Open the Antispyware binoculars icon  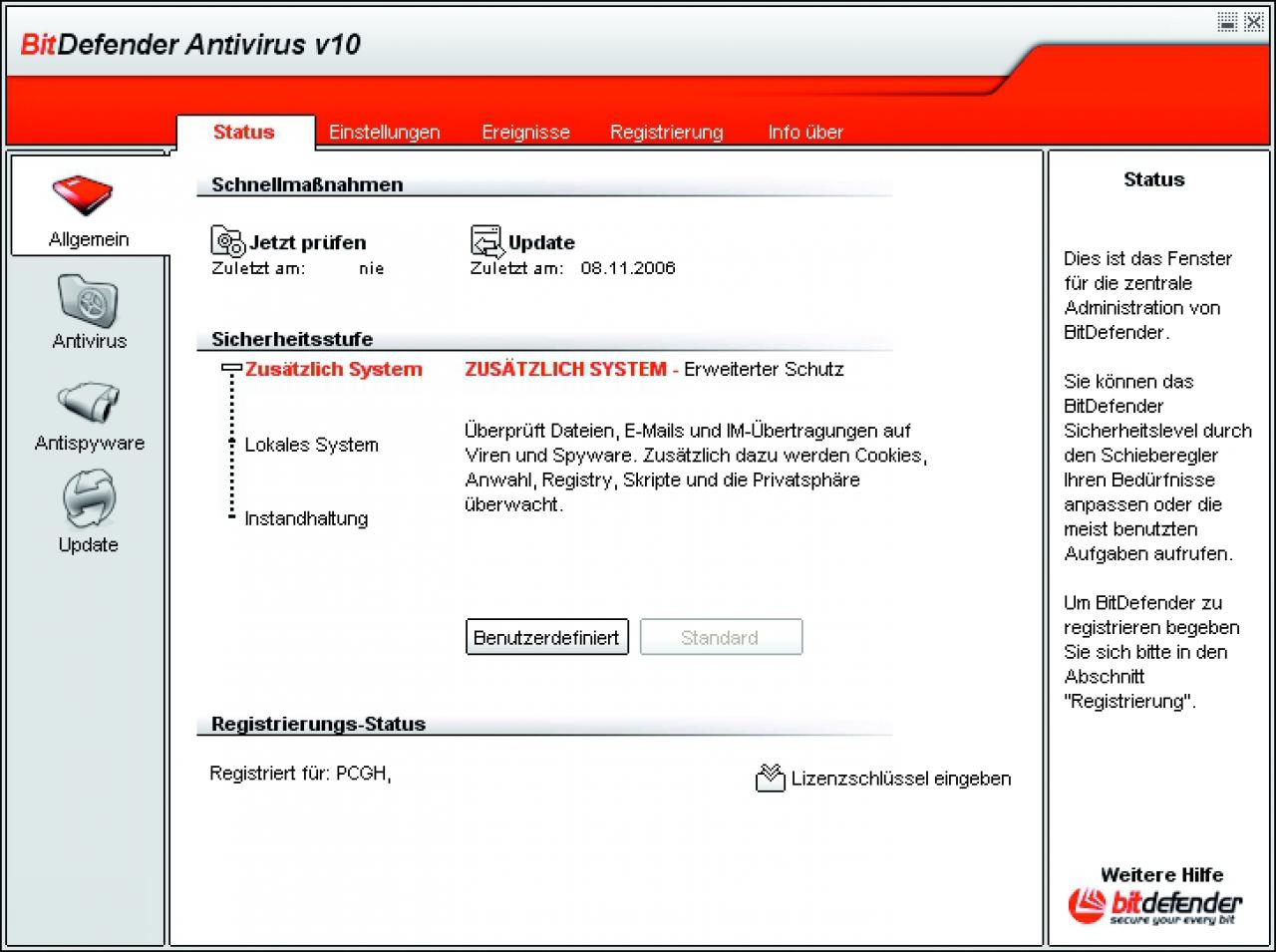pos(88,404)
